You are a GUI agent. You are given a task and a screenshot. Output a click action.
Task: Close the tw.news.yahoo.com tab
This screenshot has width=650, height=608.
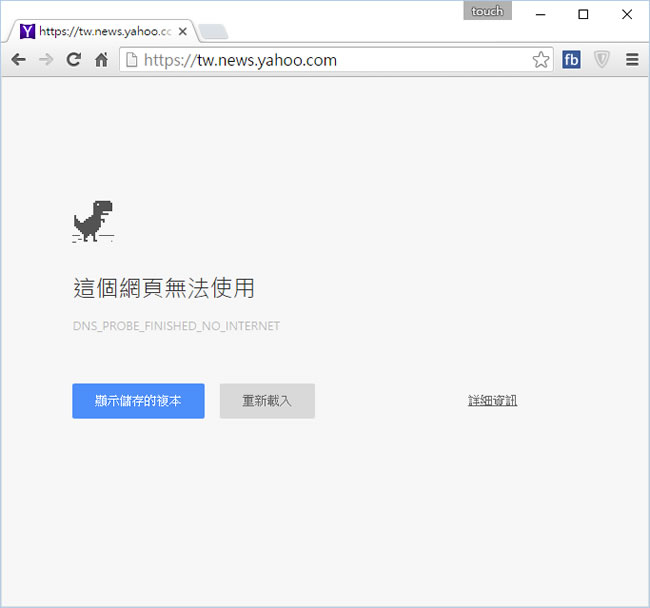182,31
